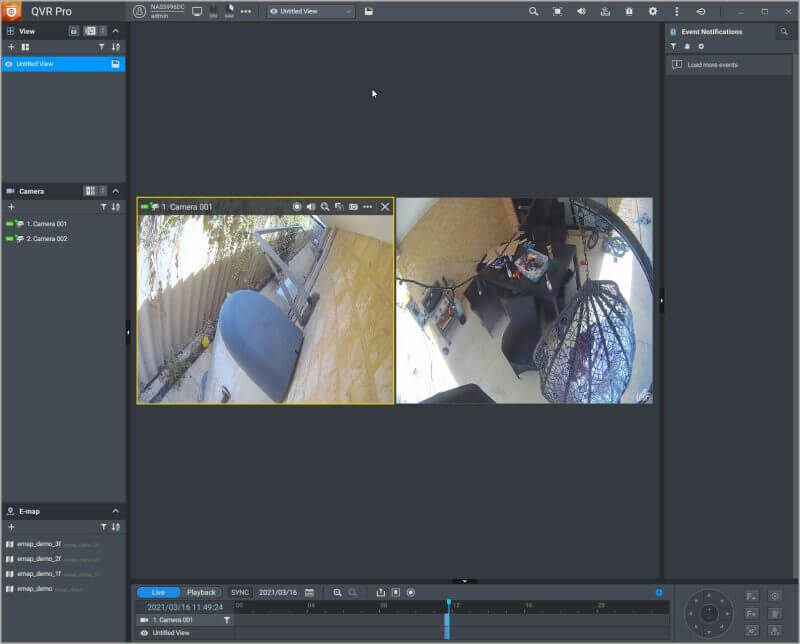This screenshot has height=644, width=800.
Task: Open the admin account profile icon
Action: (x=139, y=11)
